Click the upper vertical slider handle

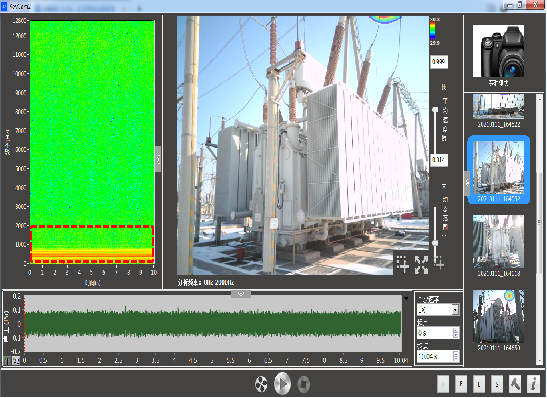click(x=435, y=110)
